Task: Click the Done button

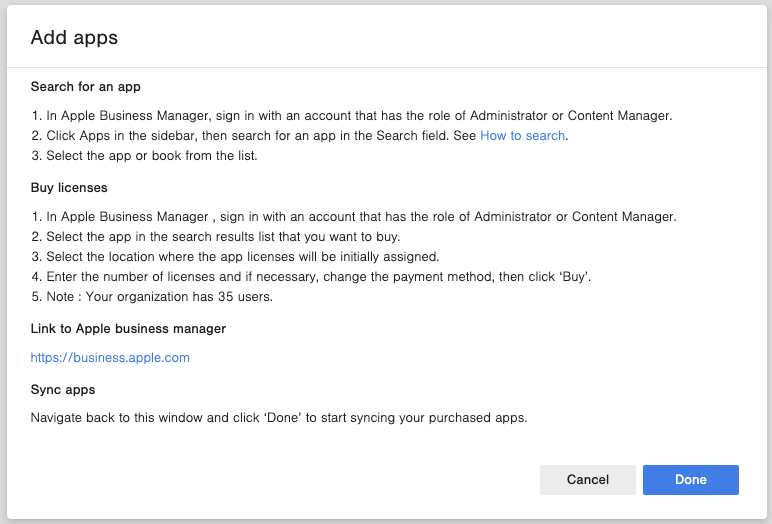Action: (690, 479)
